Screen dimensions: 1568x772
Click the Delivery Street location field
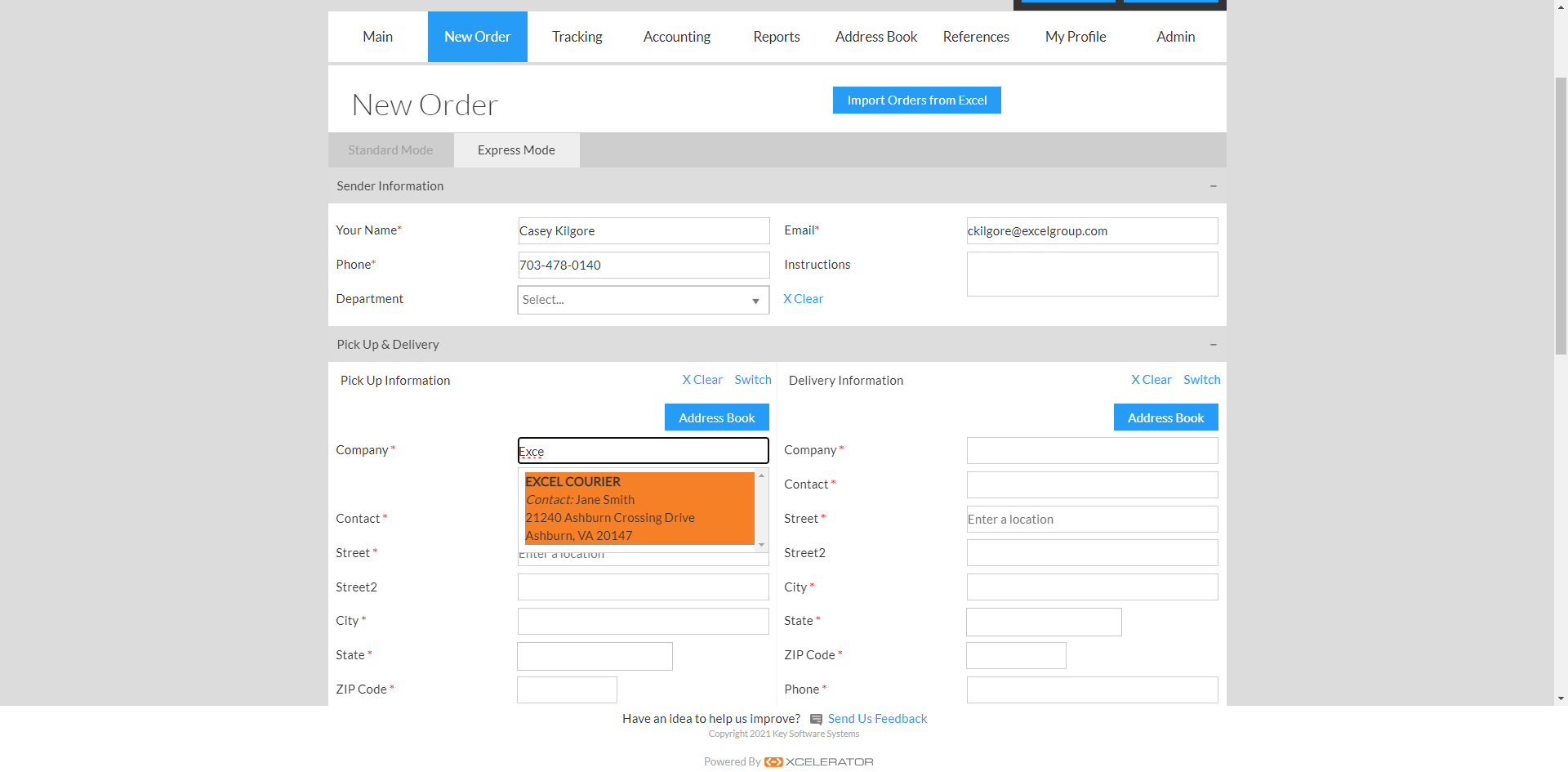tap(1093, 519)
